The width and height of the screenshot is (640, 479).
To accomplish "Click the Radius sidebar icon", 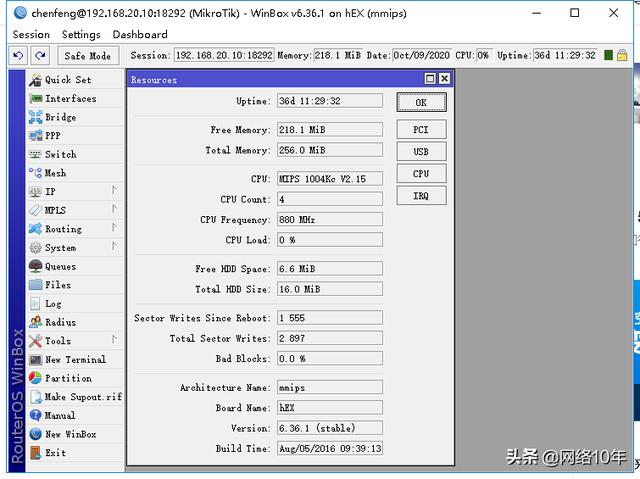I will (36, 323).
